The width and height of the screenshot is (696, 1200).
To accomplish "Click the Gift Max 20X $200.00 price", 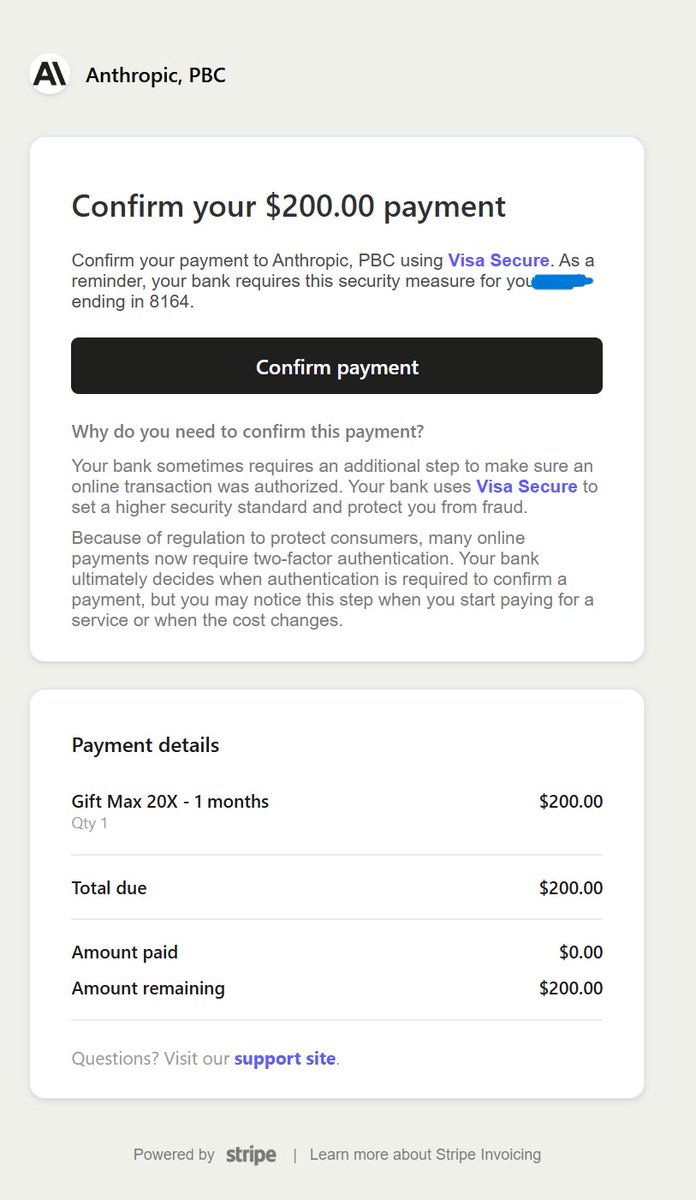I will [571, 801].
